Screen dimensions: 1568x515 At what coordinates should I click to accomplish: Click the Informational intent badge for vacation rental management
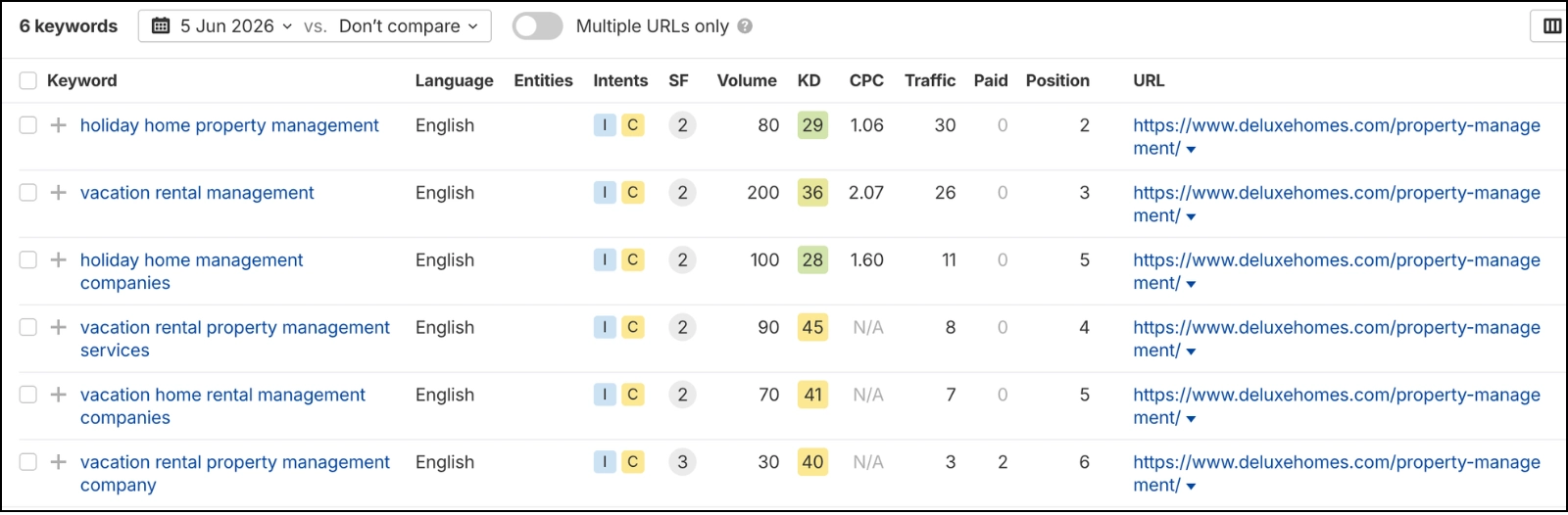point(605,193)
